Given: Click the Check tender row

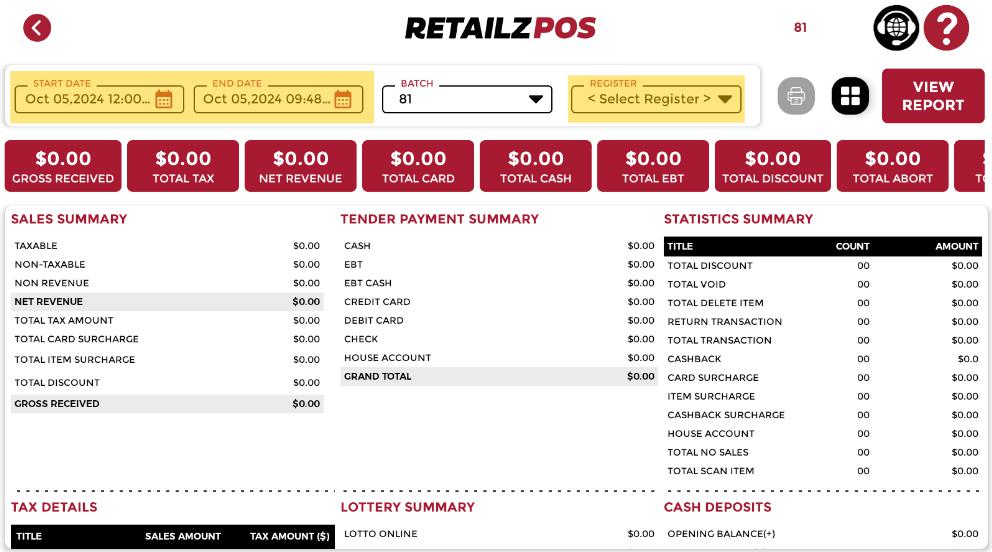Looking at the screenshot, I should tap(499, 339).
